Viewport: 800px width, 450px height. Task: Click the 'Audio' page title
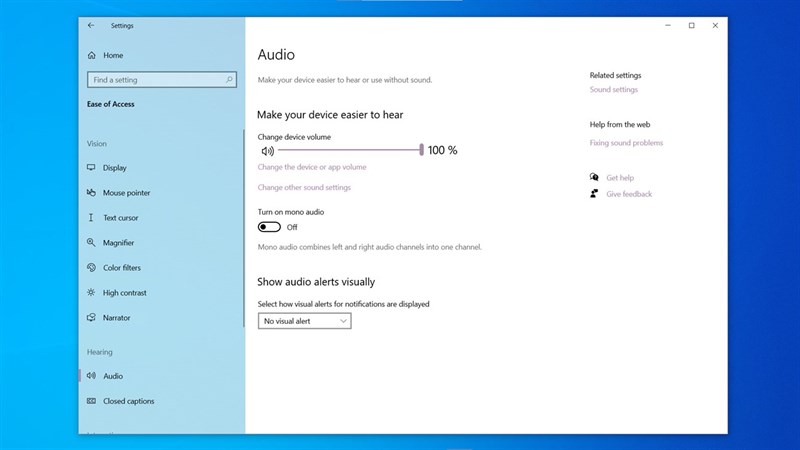[x=276, y=55]
